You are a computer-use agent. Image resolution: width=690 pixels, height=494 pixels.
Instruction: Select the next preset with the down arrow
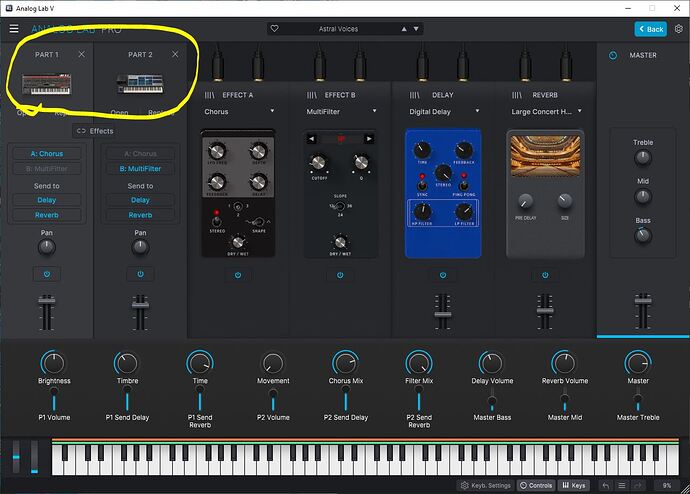416,29
